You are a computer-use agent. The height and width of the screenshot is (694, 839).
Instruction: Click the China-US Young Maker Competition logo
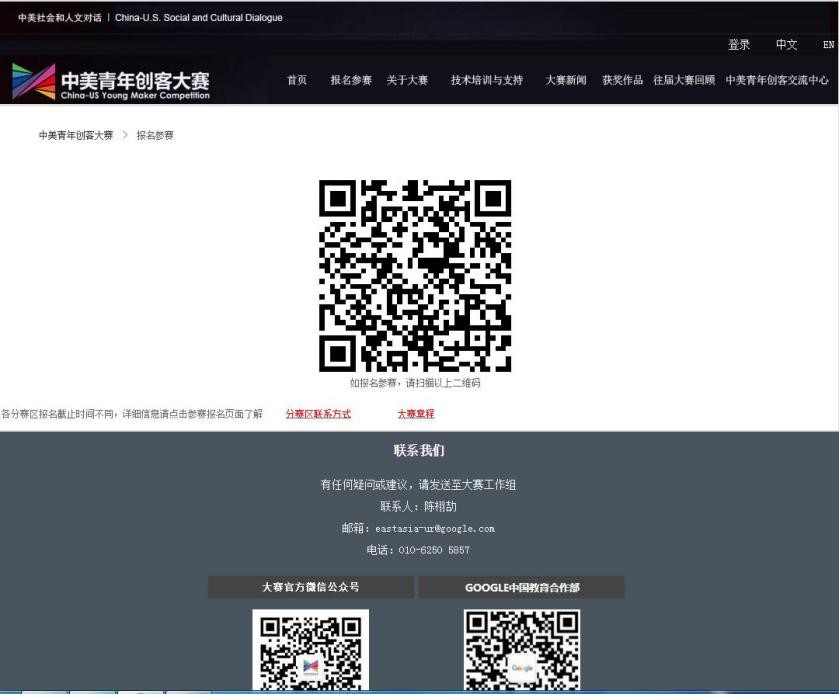point(111,81)
